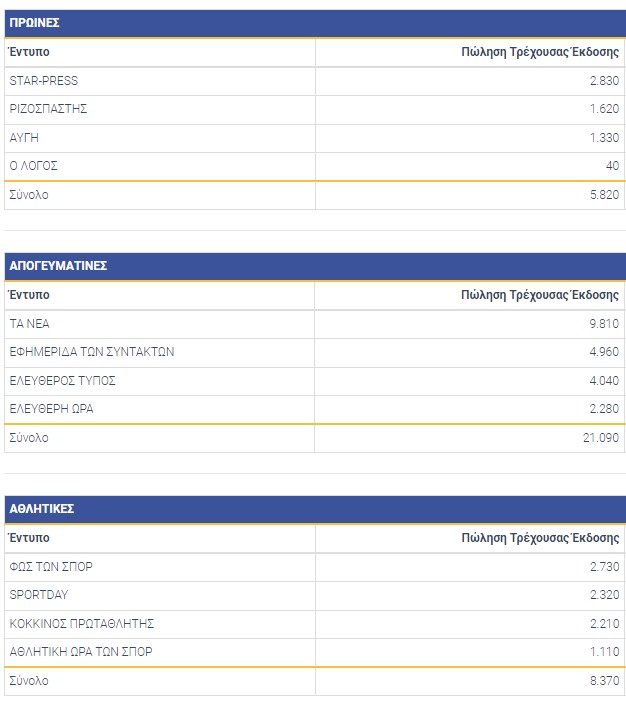Screen dimensions: 626x709
Task: Select ΤΑ ΝΕΑ in afternoon table
Action: (x=29, y=324)
